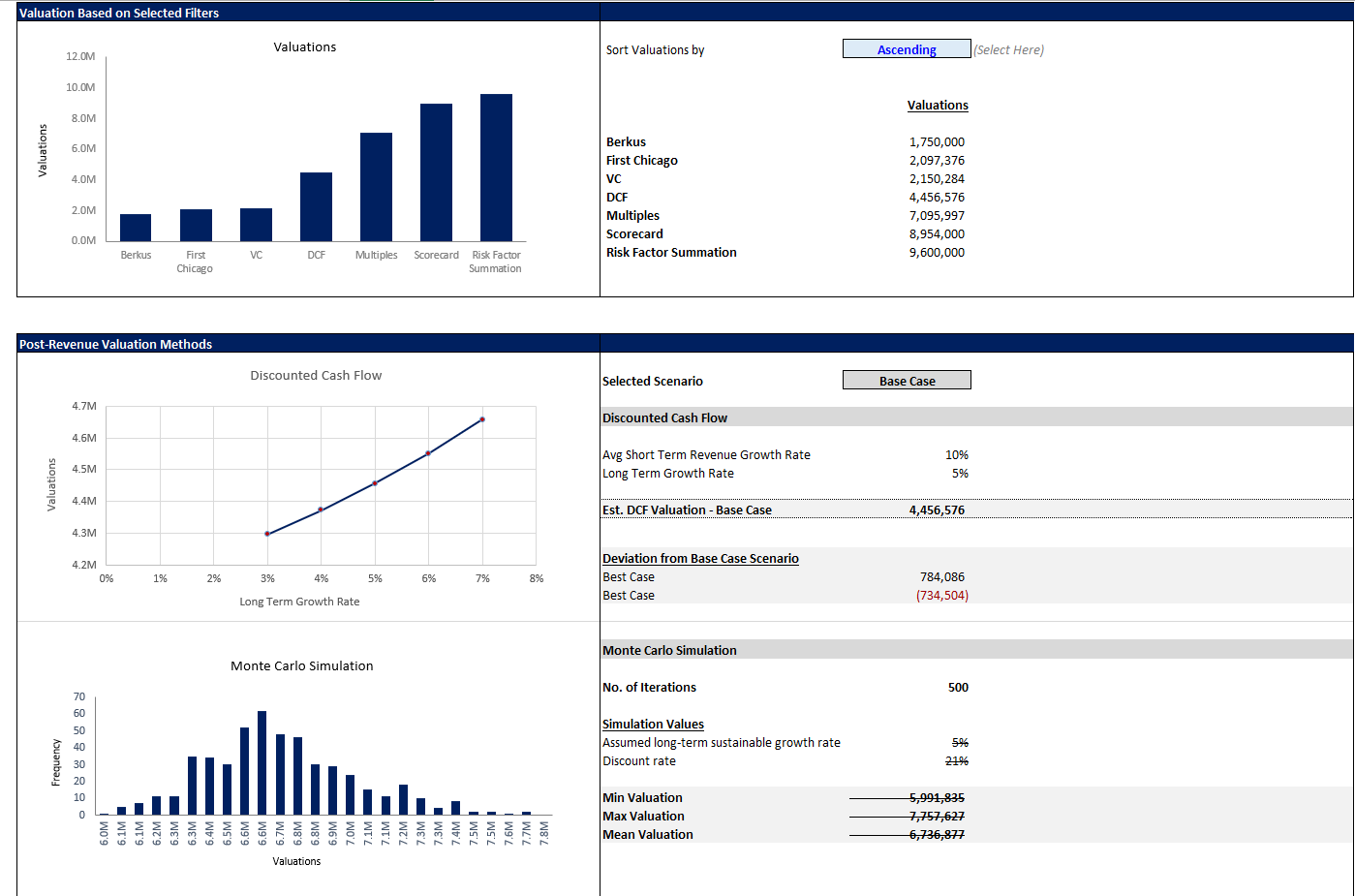Screen dimensions: 1355x896
Task: Select the Berkus valuation cell 1,750,000
Action: pyautogui.click(x=936, y=141)
